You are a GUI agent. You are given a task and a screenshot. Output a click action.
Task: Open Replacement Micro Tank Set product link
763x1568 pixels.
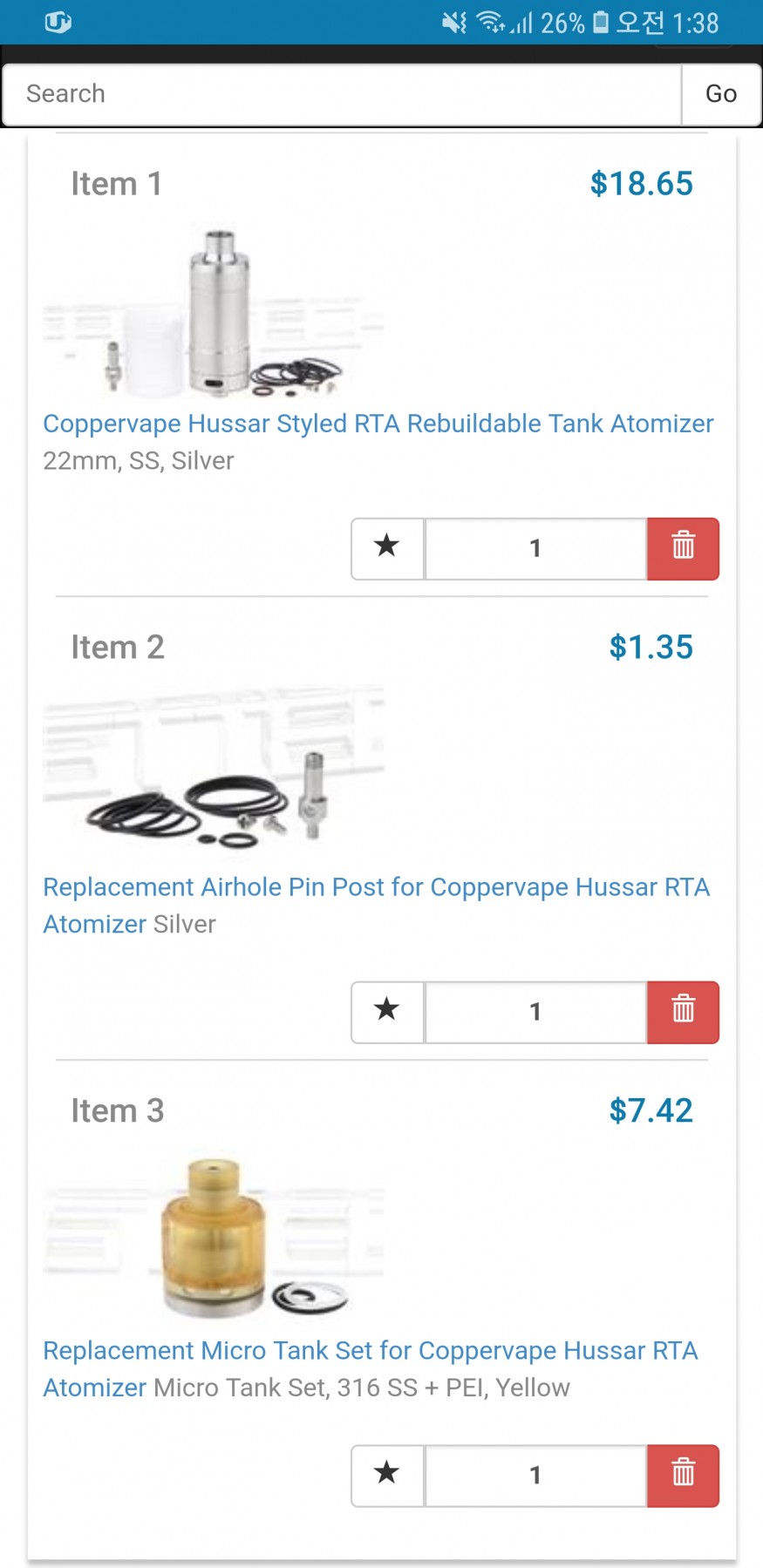pos(371,1351)
